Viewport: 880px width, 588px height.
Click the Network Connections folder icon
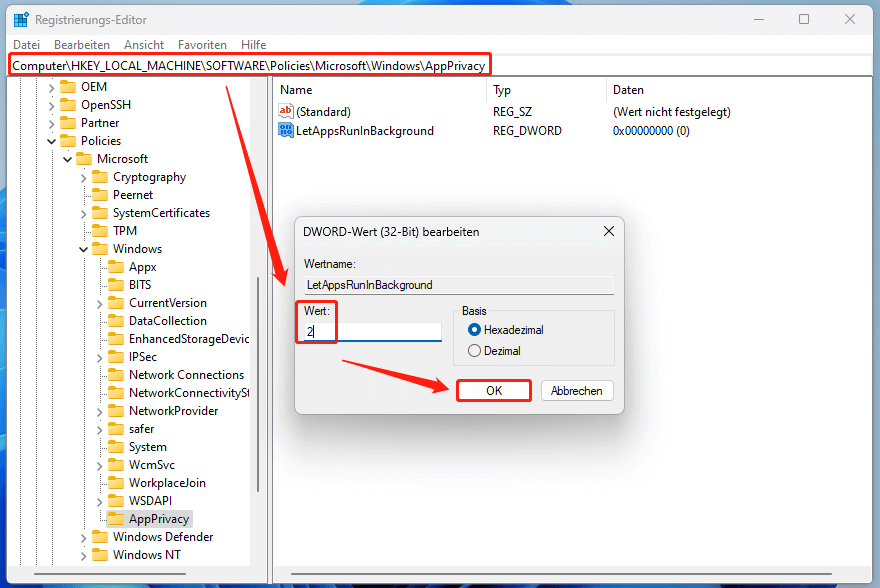pos(116,374)
